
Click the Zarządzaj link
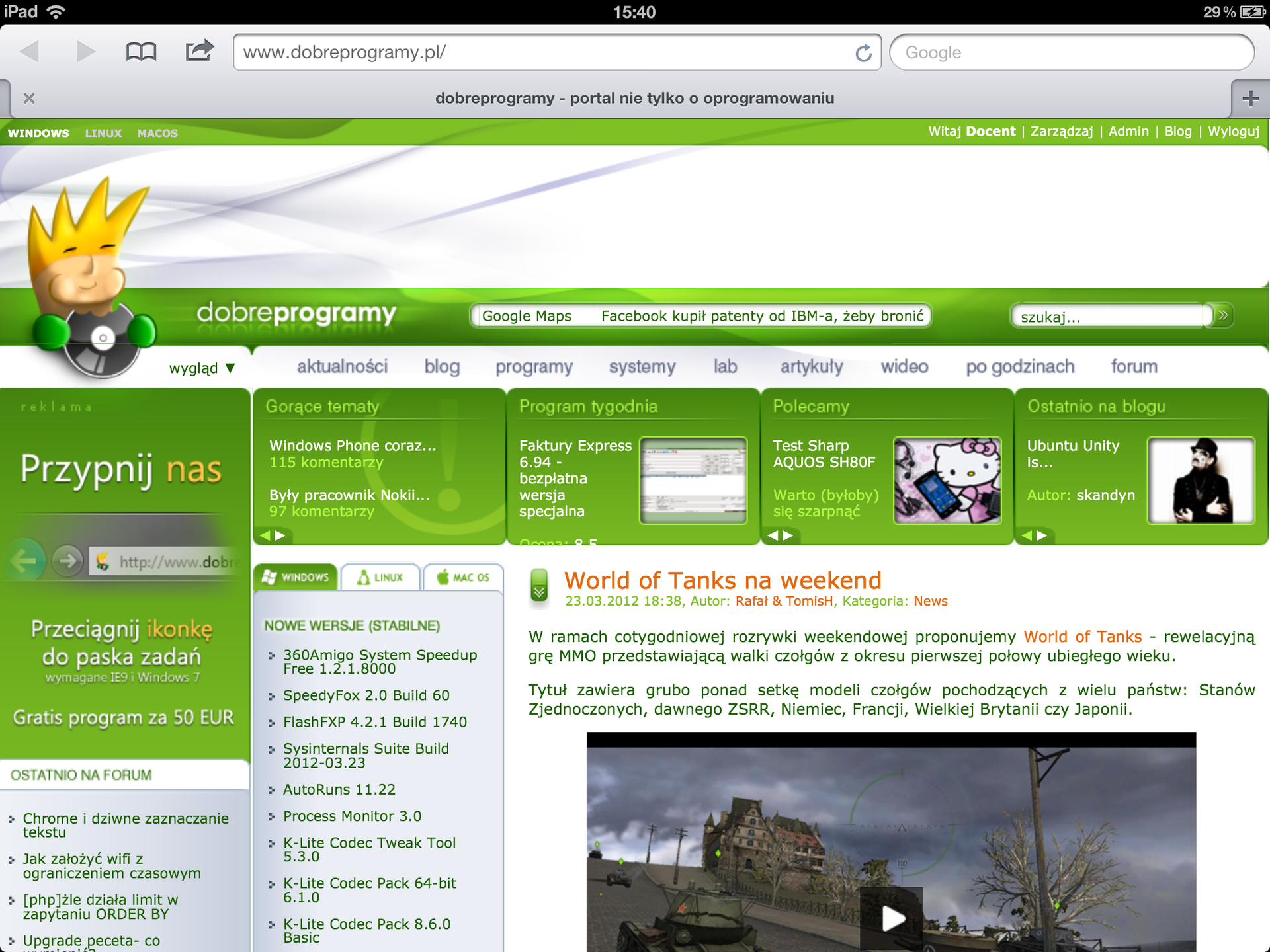(x=1062, y=132)
